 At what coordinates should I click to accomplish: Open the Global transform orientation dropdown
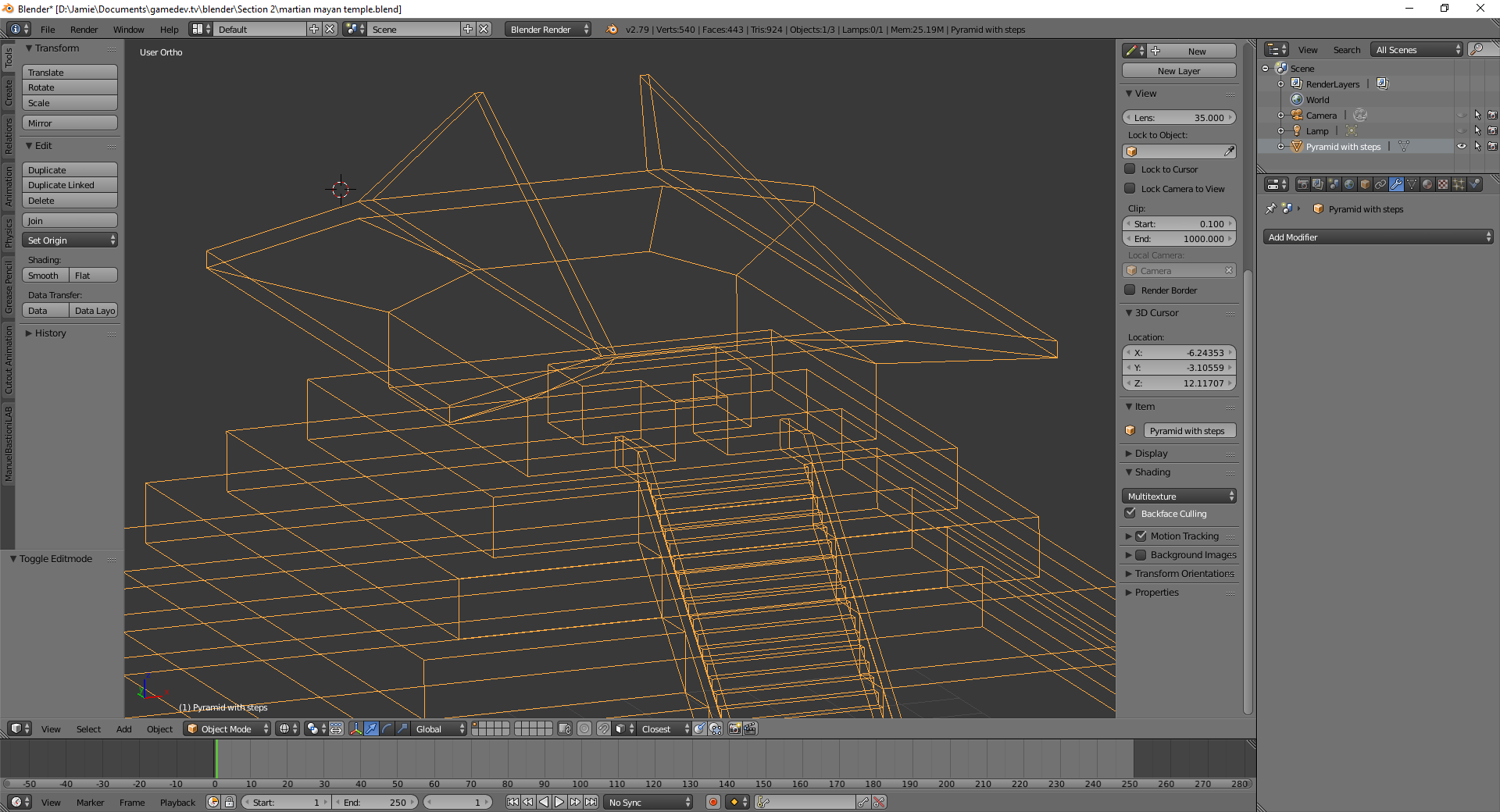[438, 728]
